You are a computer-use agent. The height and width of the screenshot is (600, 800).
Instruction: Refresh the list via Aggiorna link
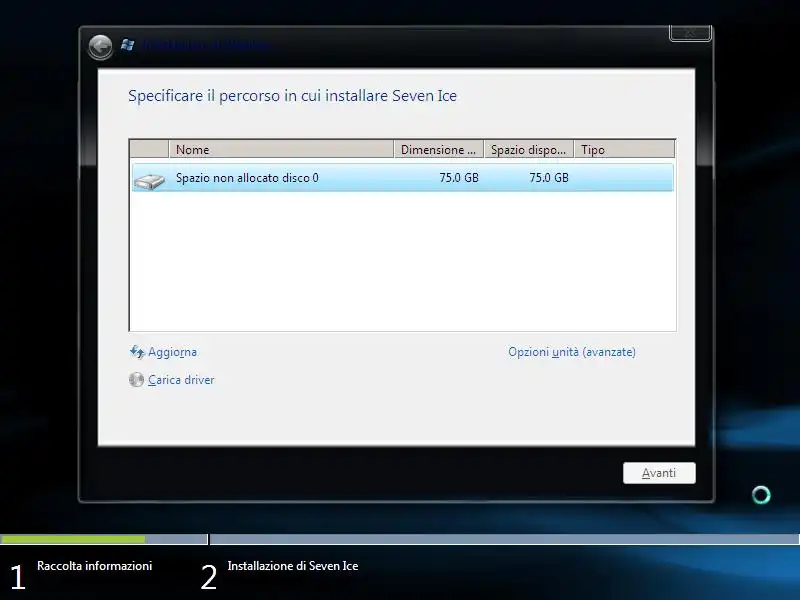coord(172,352)
